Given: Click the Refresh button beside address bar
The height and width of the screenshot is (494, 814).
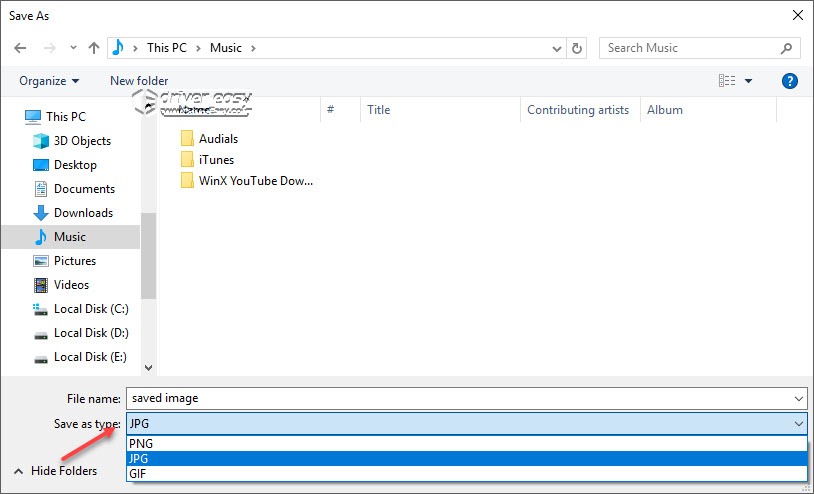Looking at the screenshot, I should (577, 48).
